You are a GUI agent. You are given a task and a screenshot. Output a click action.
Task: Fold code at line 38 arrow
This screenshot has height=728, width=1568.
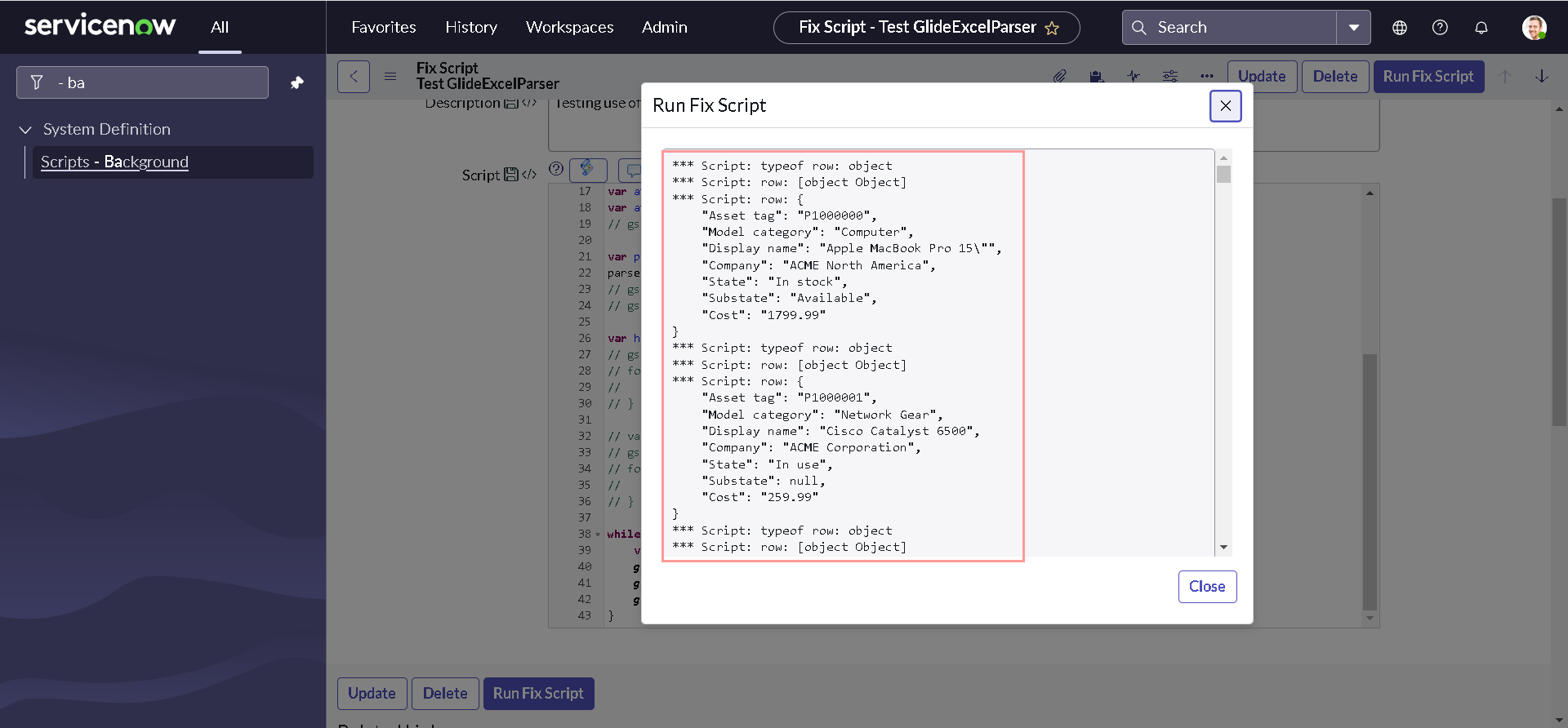click(598, 535)
